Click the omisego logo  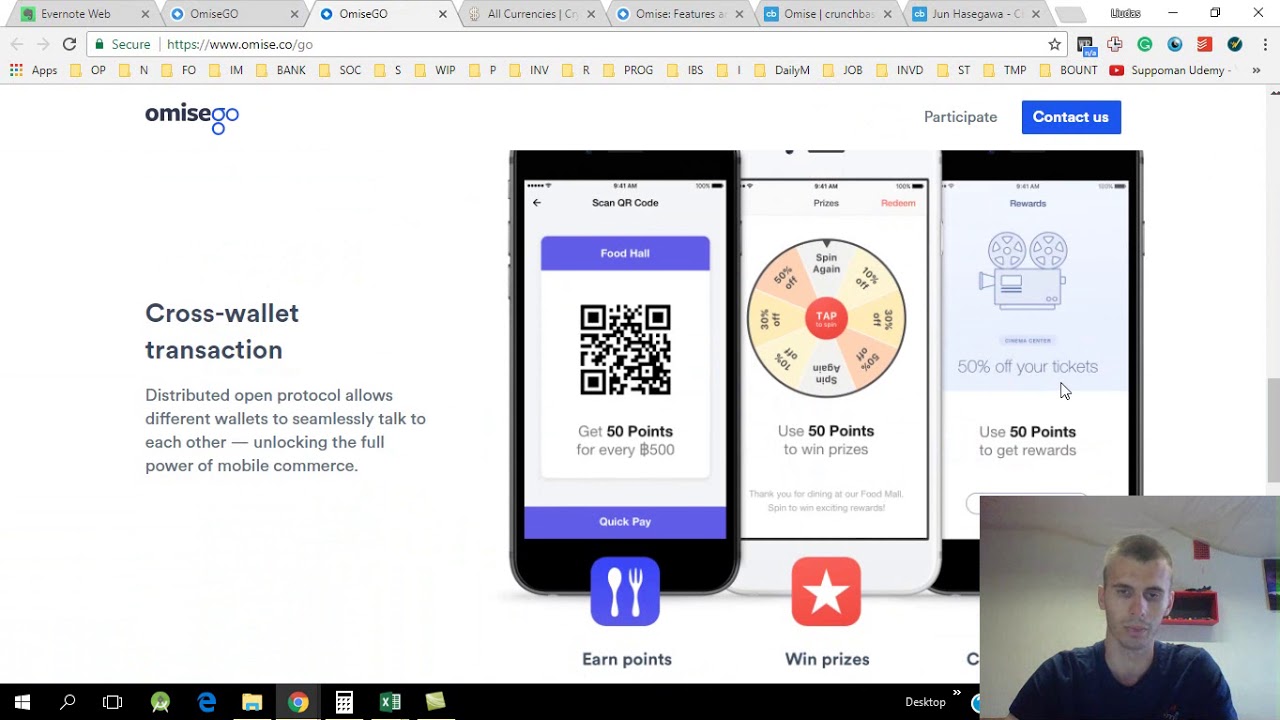[x=192, y=117]
